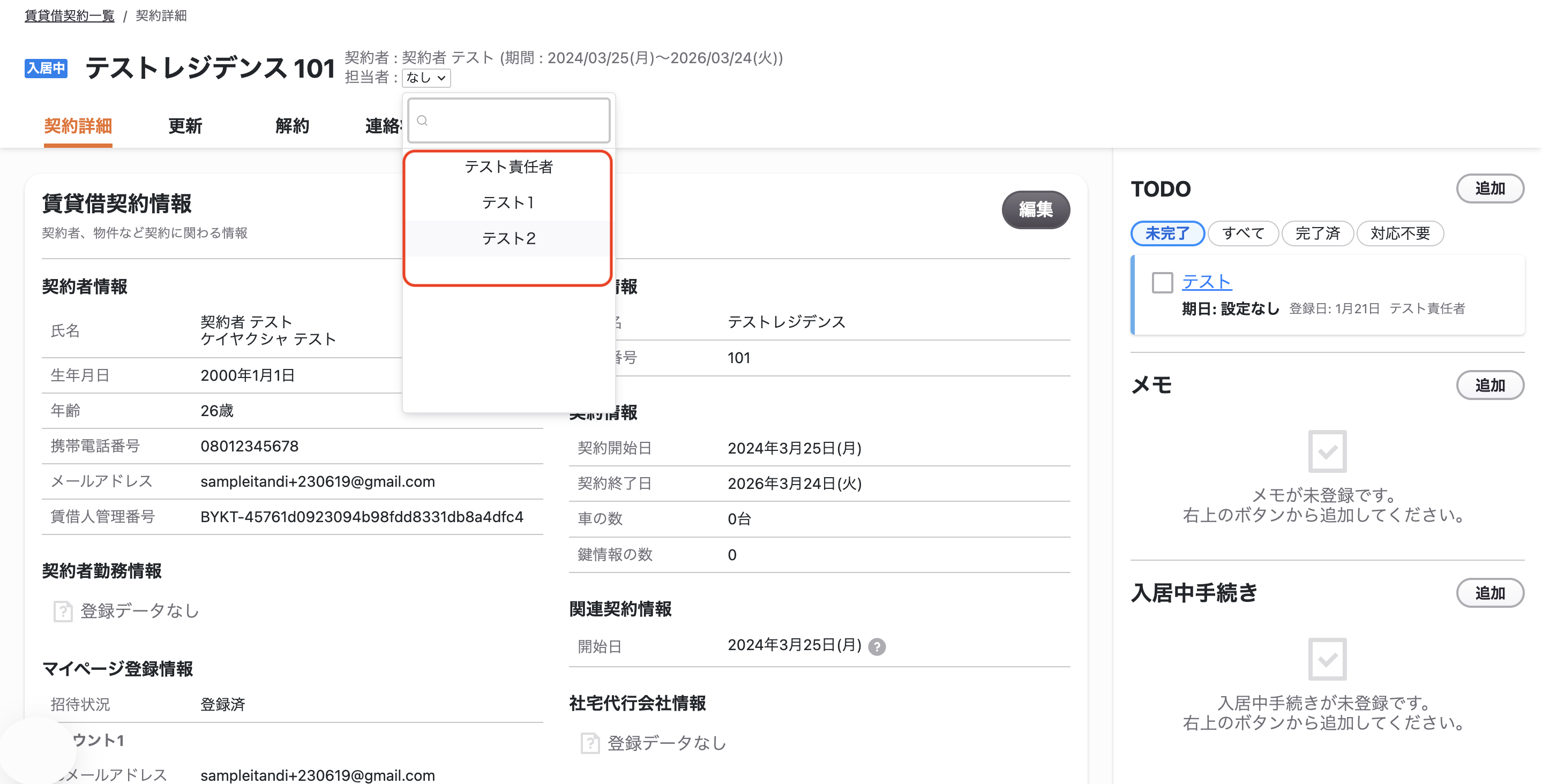
Task: Pick テスト2 from the assignee list
Action: pos(508,239)
